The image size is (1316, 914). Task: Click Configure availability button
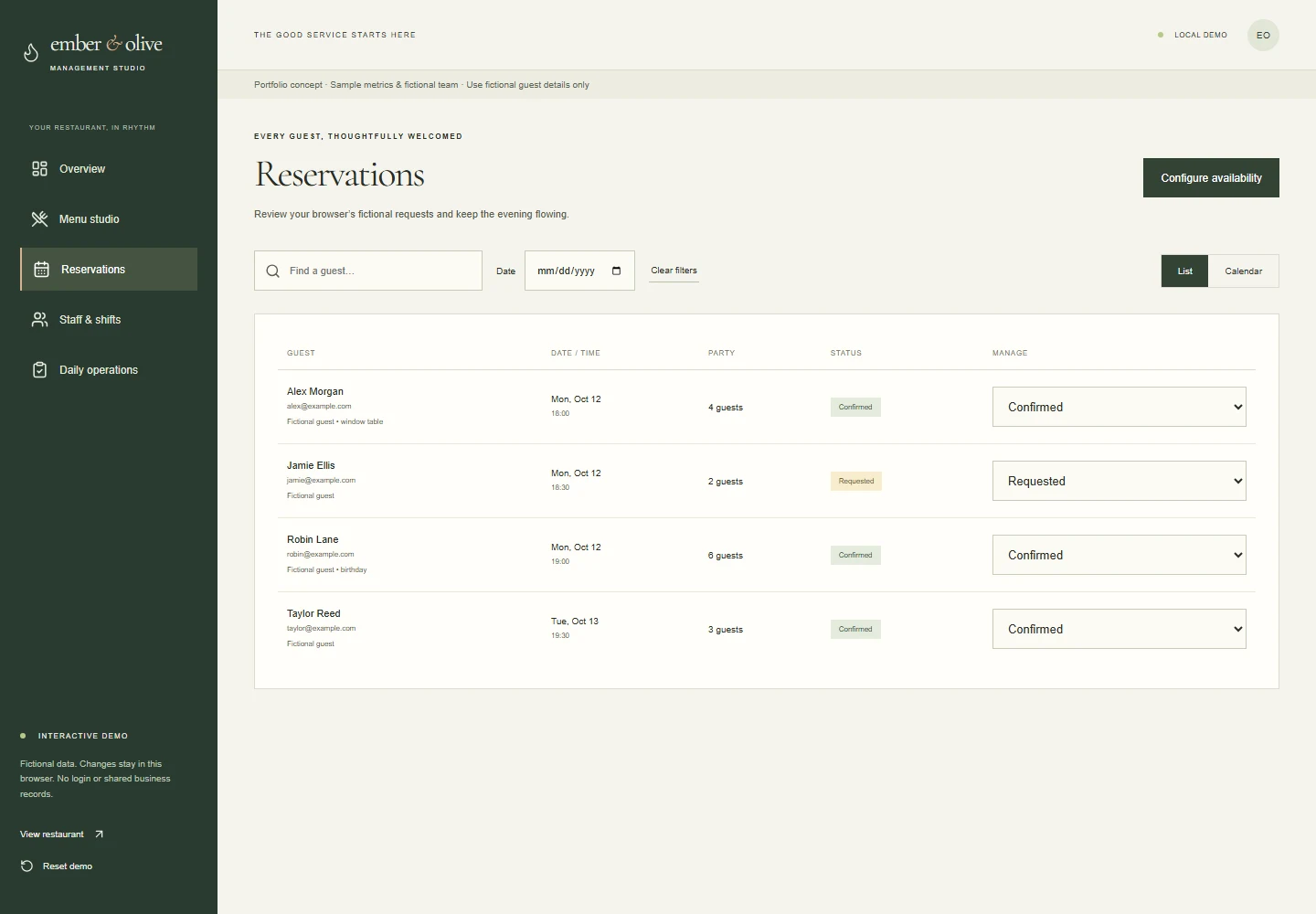(1211, 178)
